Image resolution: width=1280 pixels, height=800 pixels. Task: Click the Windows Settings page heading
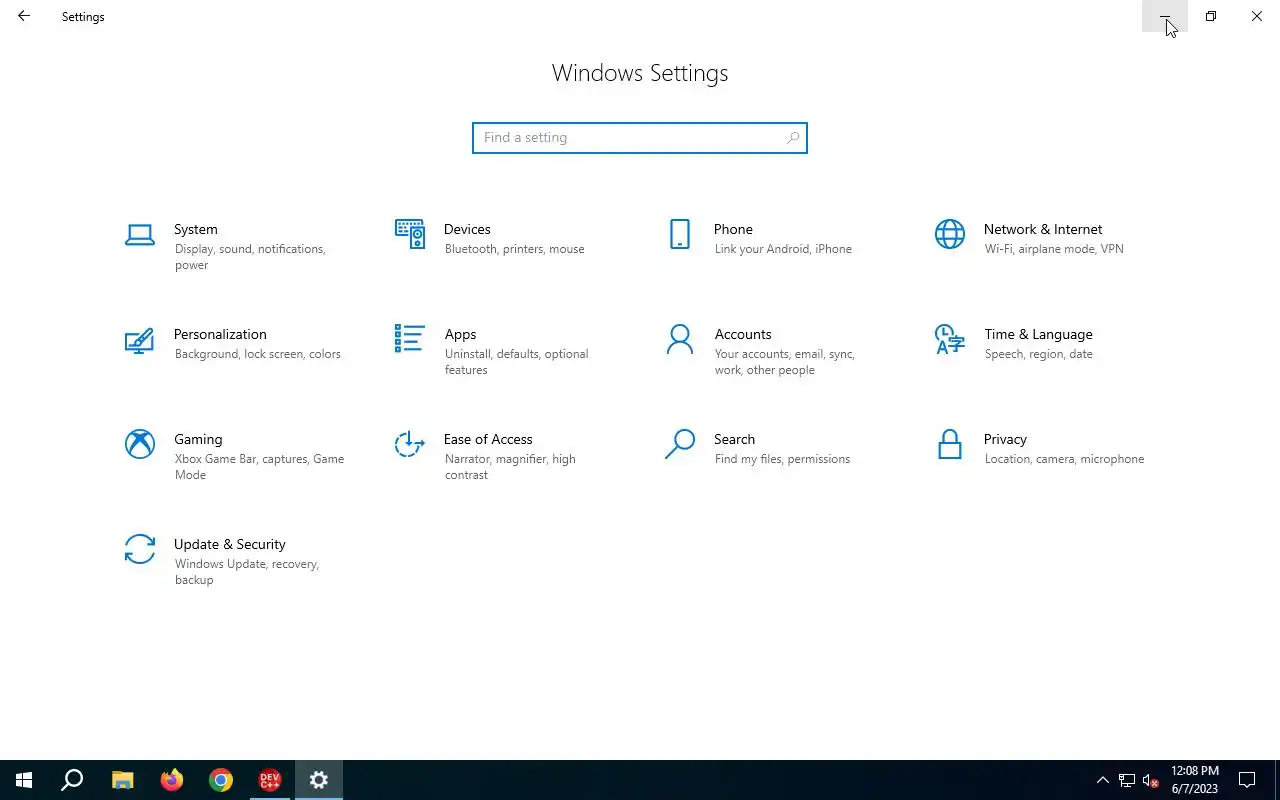click(x=640, y=73)
